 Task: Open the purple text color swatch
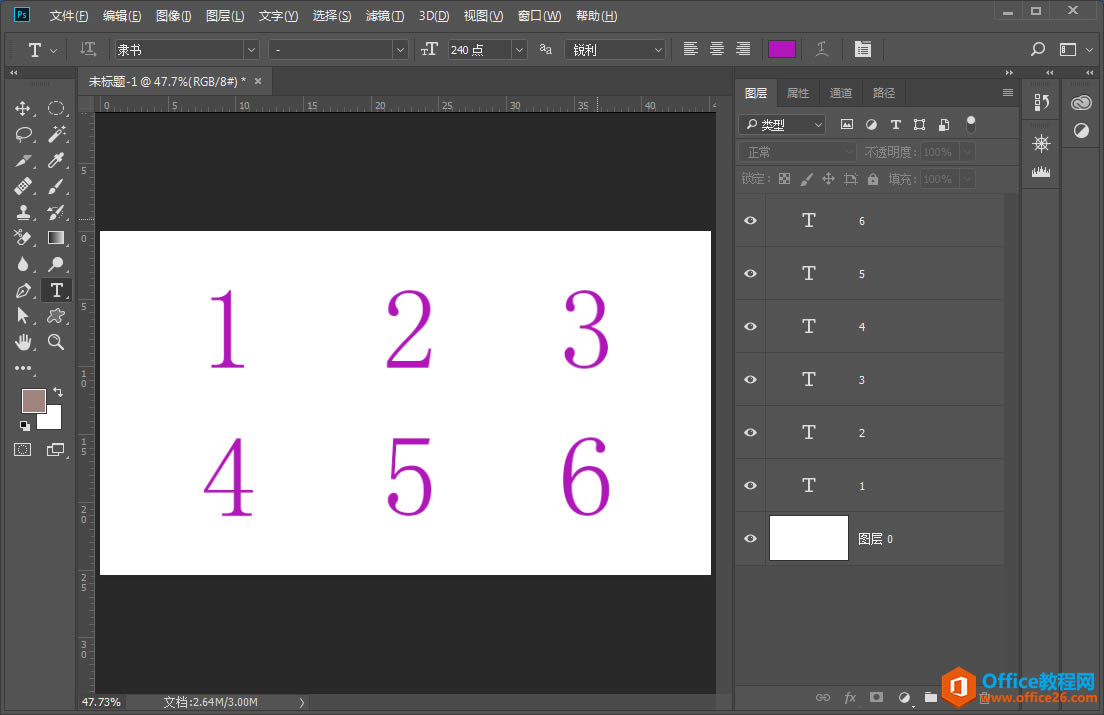pyautogui.click(x=782, y=49)
